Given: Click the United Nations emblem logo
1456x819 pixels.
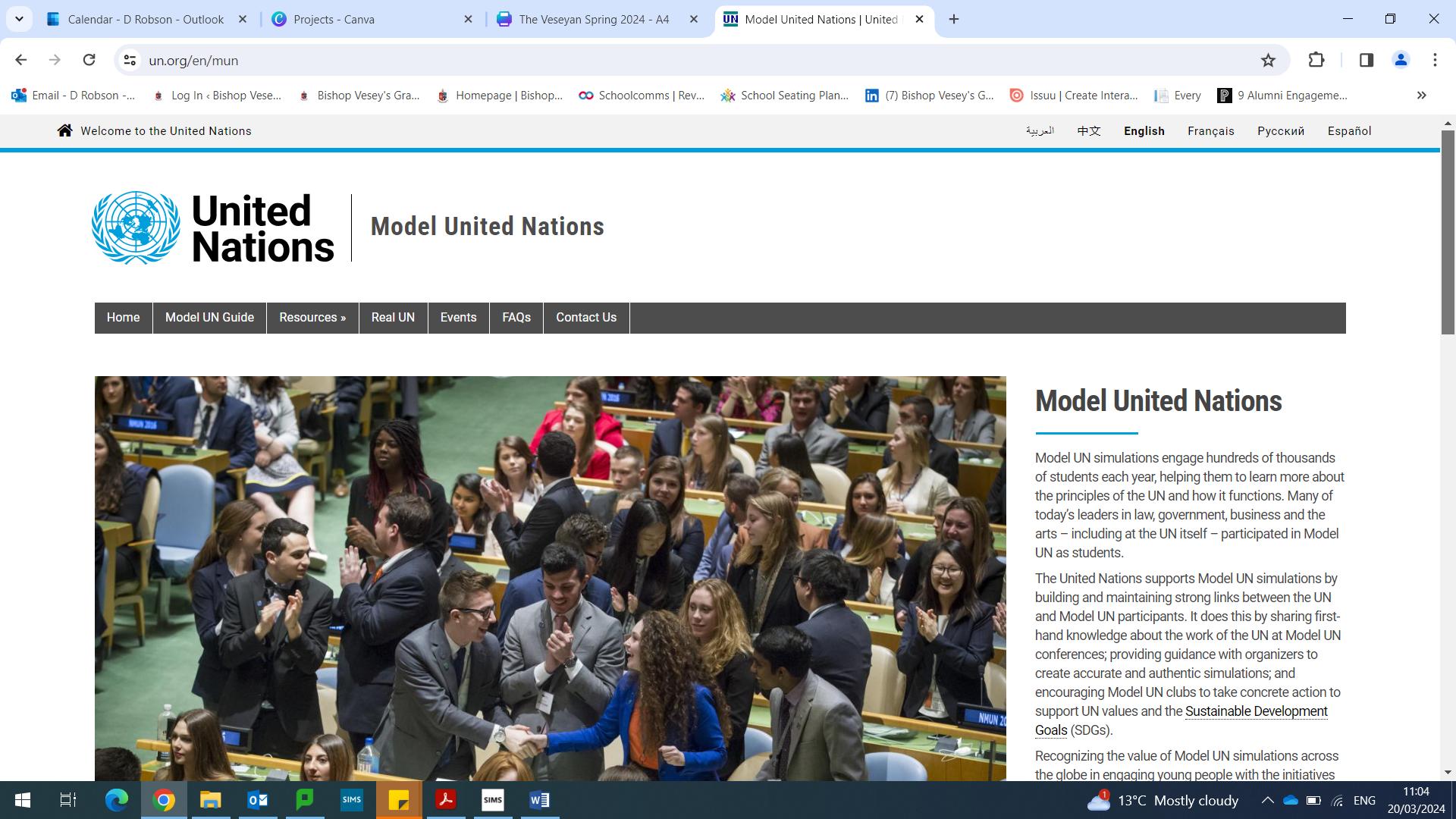Looking at the screenshot, I should click(136, 227).
